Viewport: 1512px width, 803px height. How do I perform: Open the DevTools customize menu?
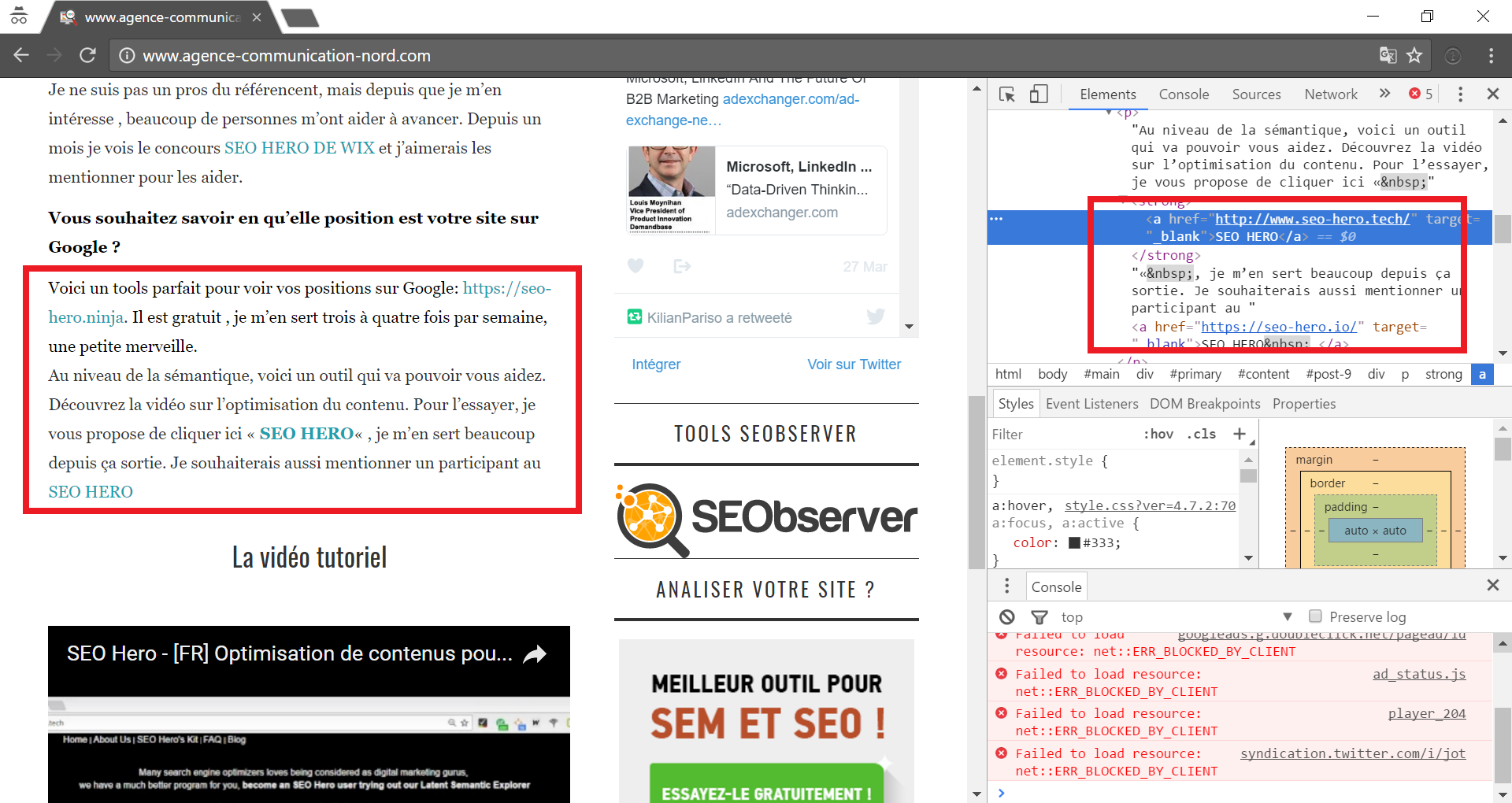tap(1460, 94)
